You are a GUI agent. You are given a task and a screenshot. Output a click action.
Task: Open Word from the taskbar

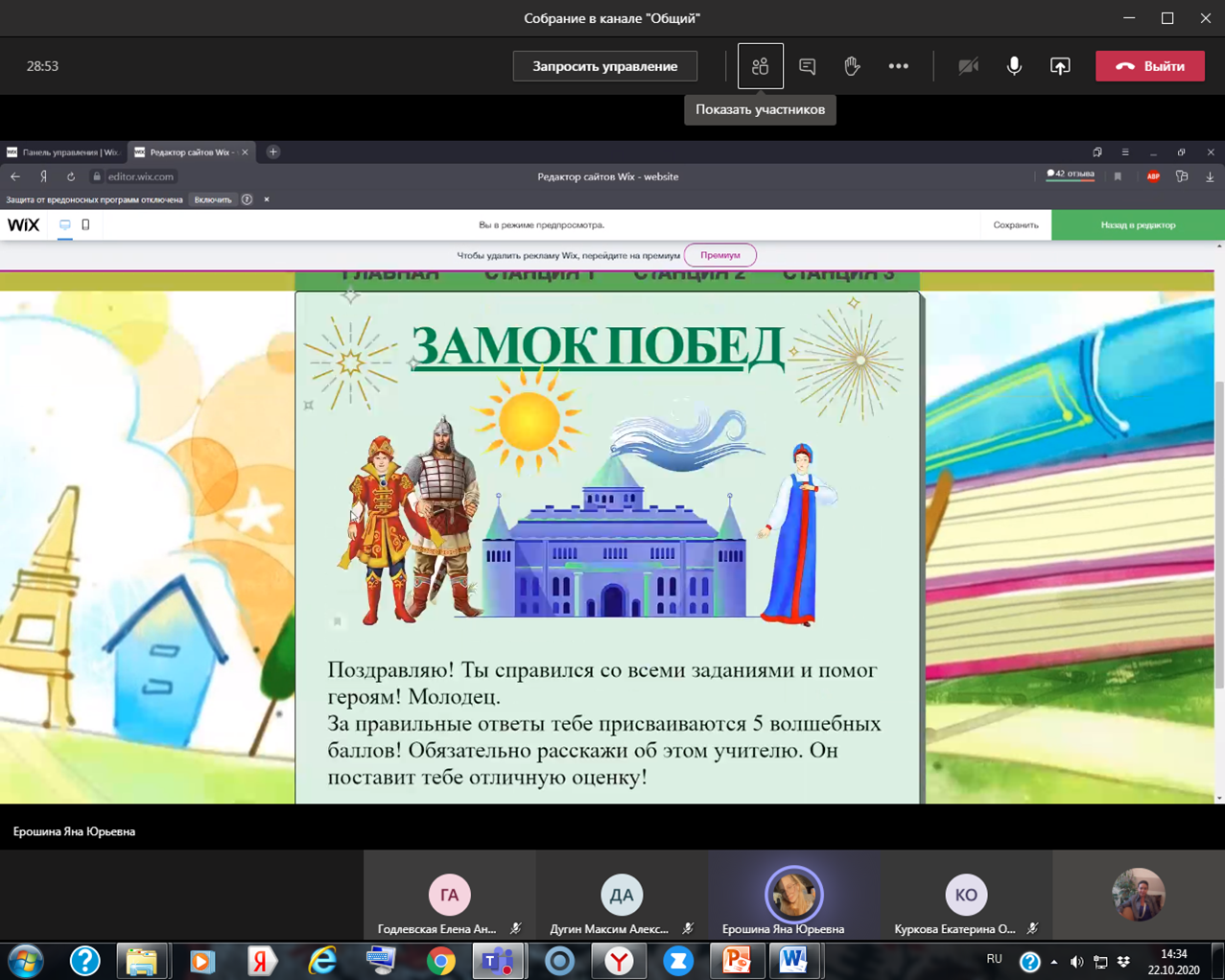click(793, 960)
